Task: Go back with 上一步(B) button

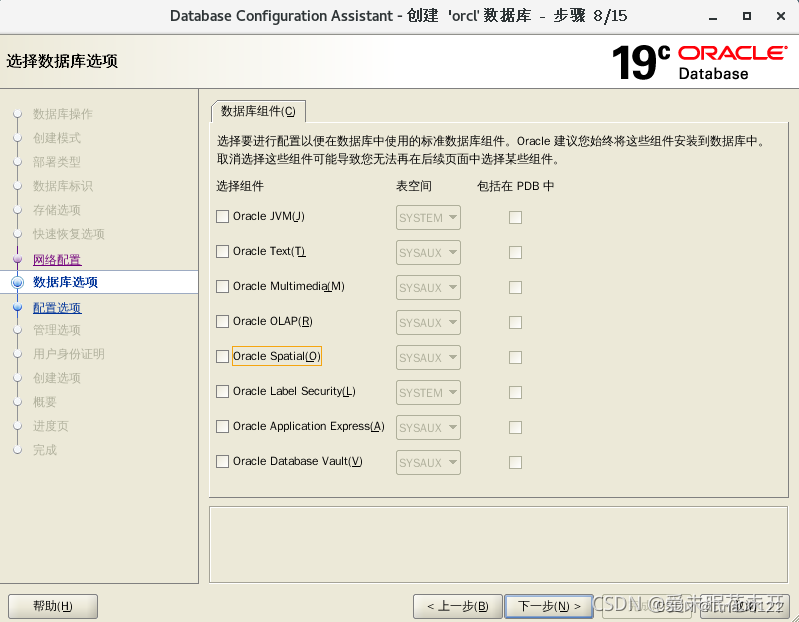Action: (458, 606)
